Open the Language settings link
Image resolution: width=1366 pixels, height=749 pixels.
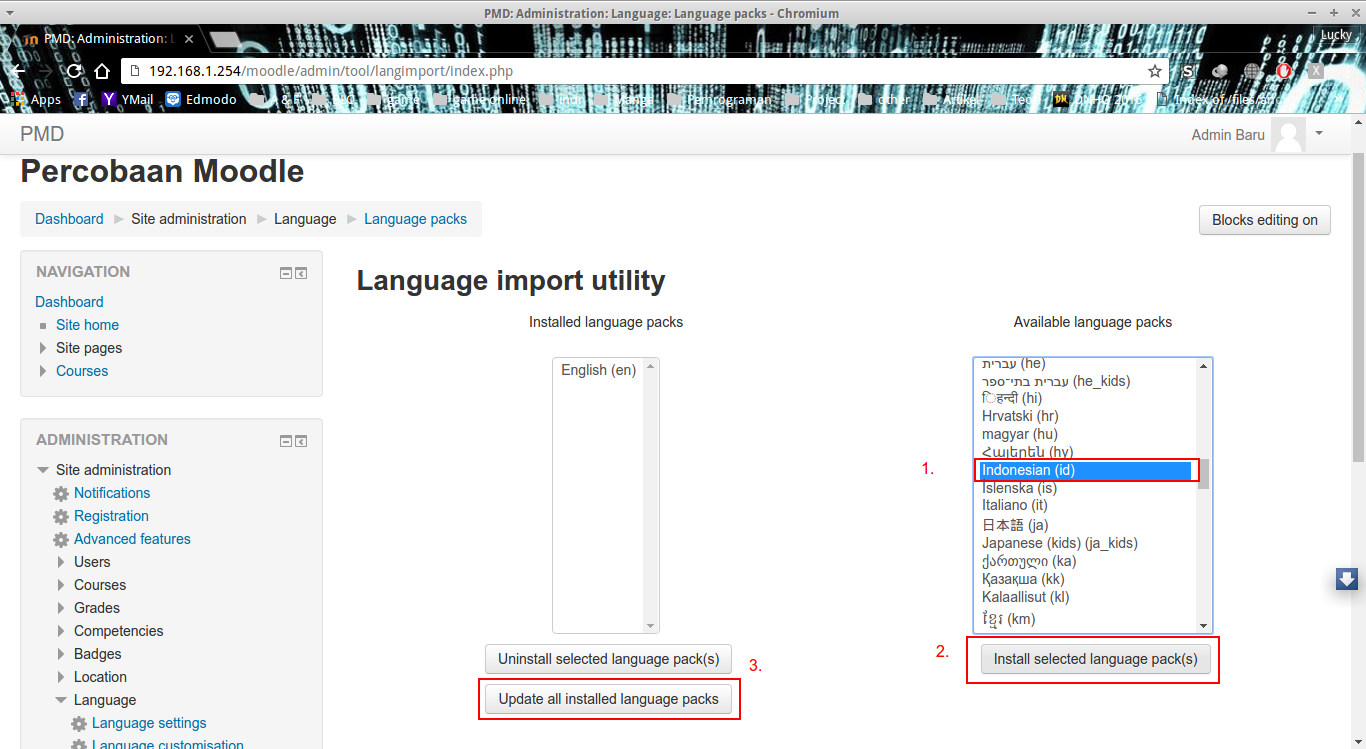[x=149, y=723]
